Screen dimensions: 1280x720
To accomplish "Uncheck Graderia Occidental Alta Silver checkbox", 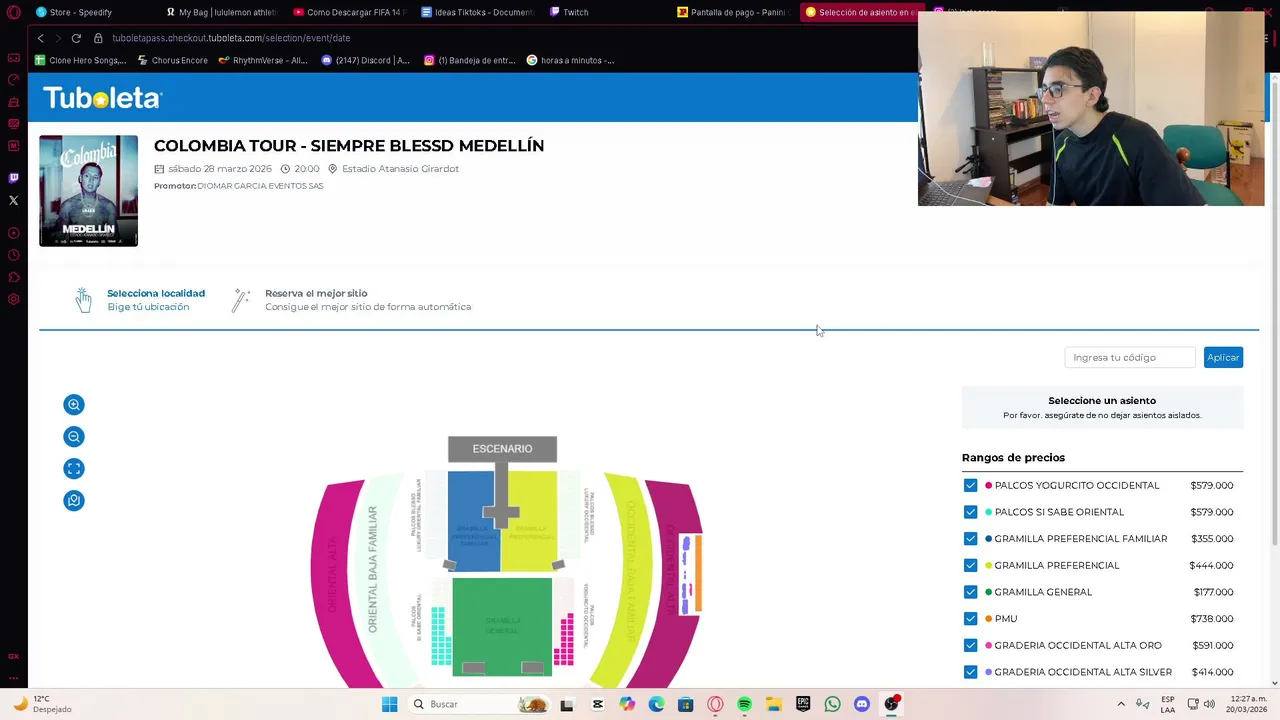I will (x=970, y=672).
